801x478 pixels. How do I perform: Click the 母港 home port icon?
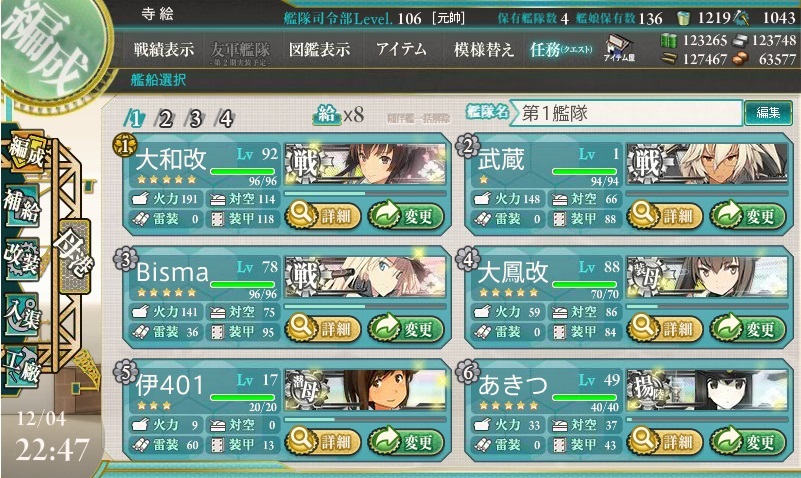click(75, 256)
